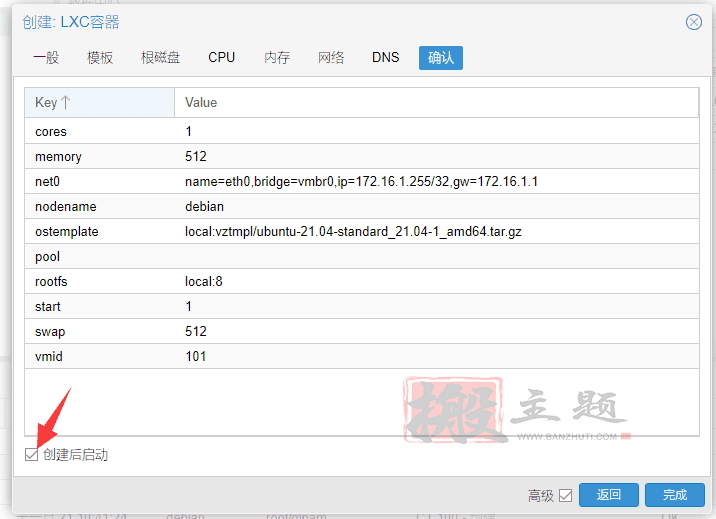Select the memory row key
716x519 pixels.
[x=58, y=157]
